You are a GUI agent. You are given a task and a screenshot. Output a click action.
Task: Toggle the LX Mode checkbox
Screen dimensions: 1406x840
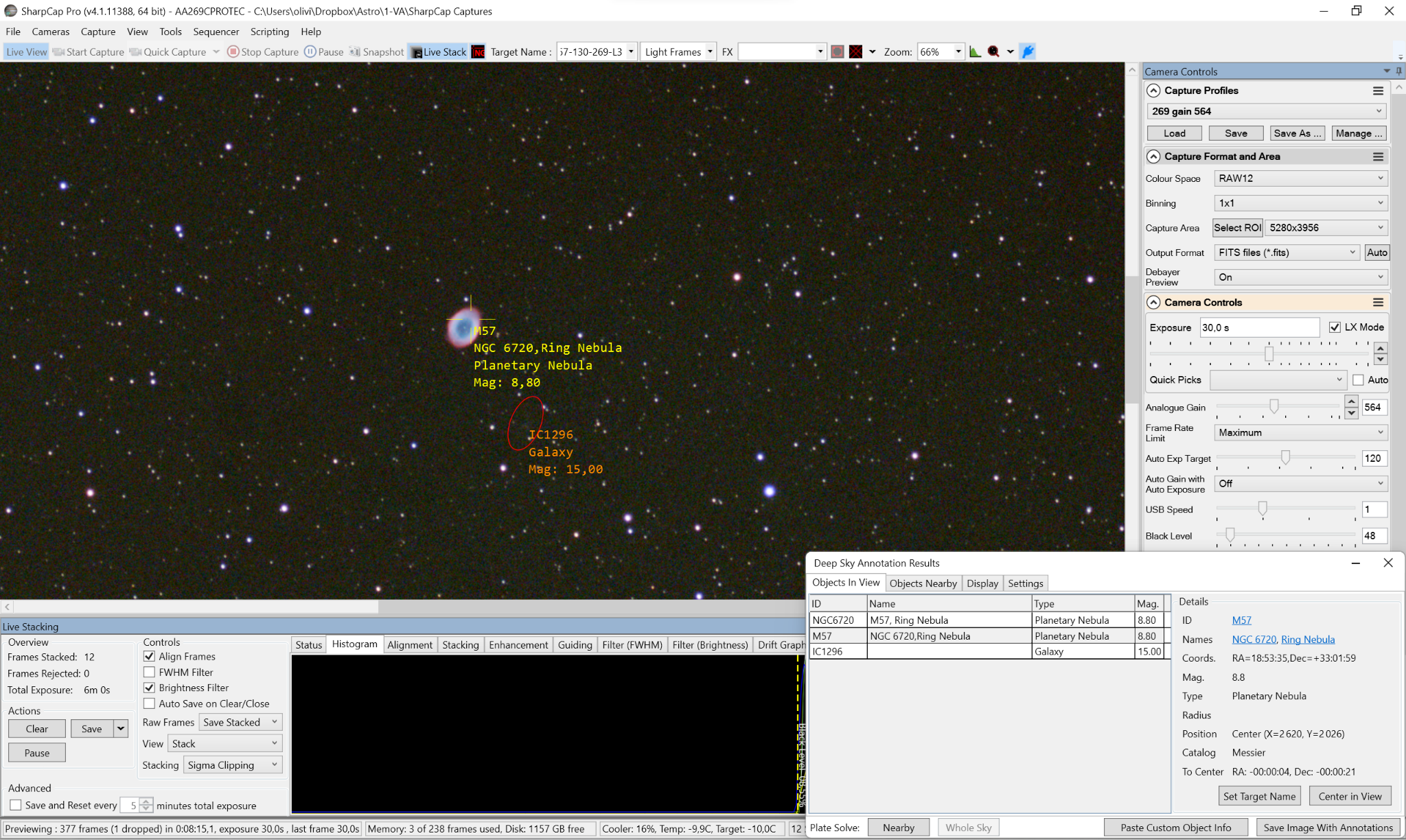pyautogui.click(x=1335, y=327)
